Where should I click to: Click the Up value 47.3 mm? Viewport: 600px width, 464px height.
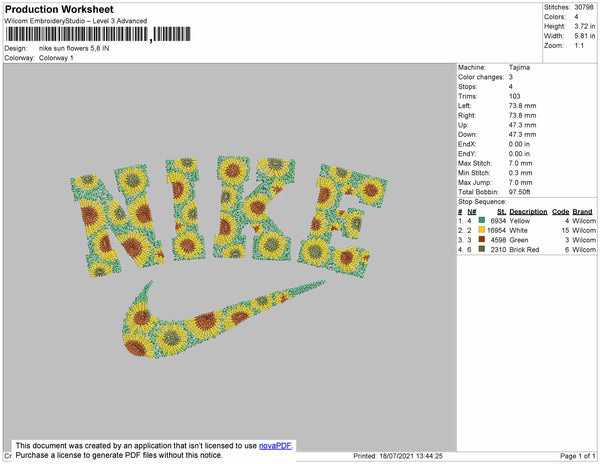(x=522, y=125)
